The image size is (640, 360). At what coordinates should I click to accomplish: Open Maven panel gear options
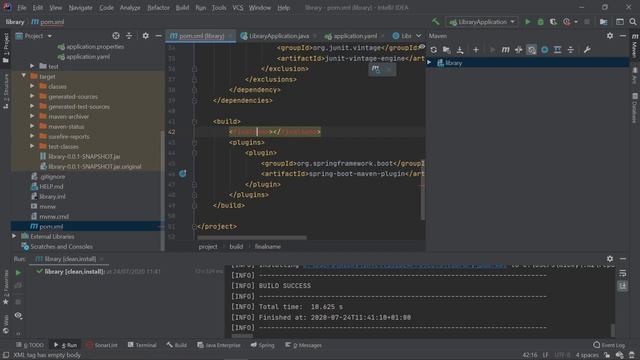pyautogui.click(x=609, y=36)
